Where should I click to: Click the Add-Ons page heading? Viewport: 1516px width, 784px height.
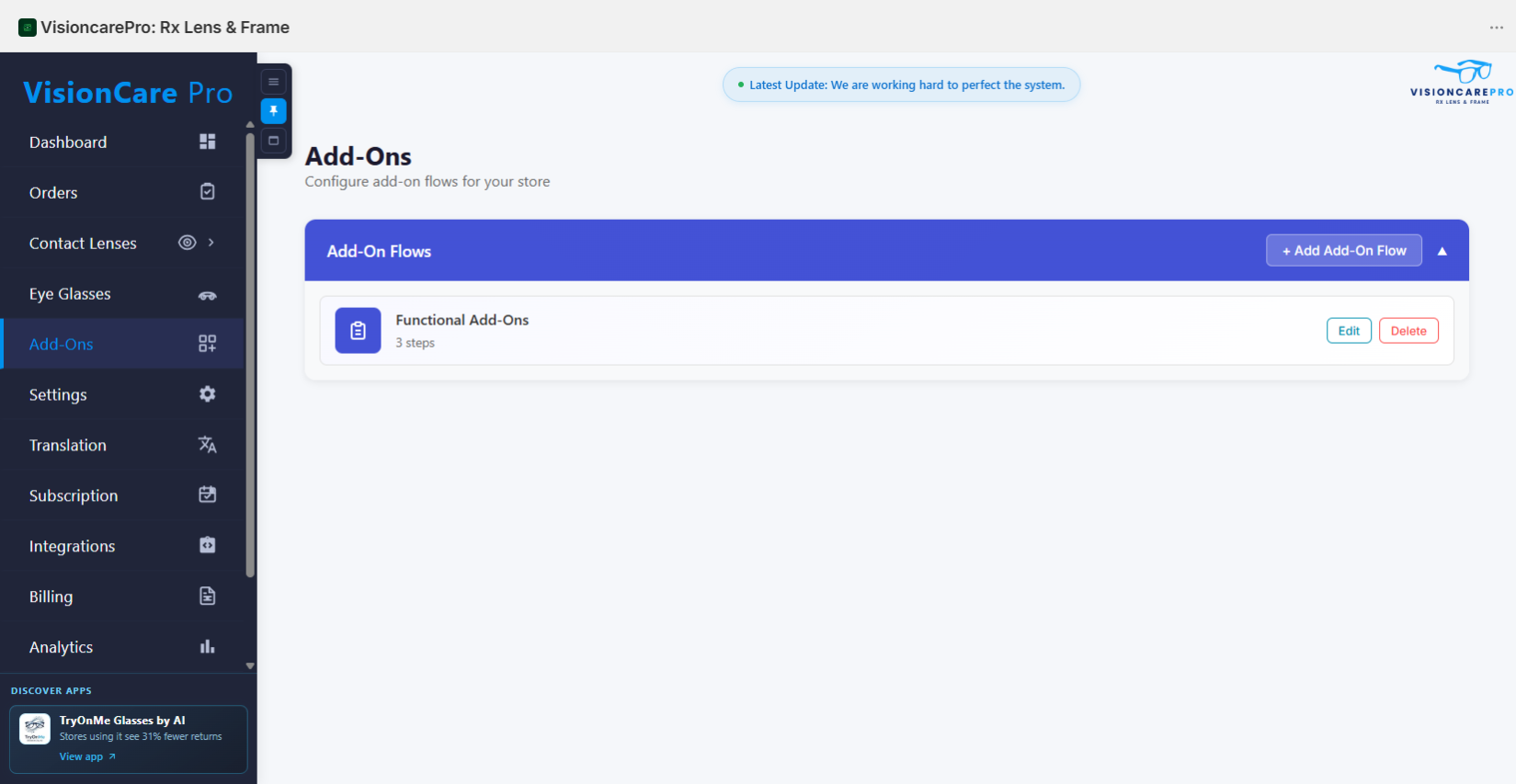[359, 156]
